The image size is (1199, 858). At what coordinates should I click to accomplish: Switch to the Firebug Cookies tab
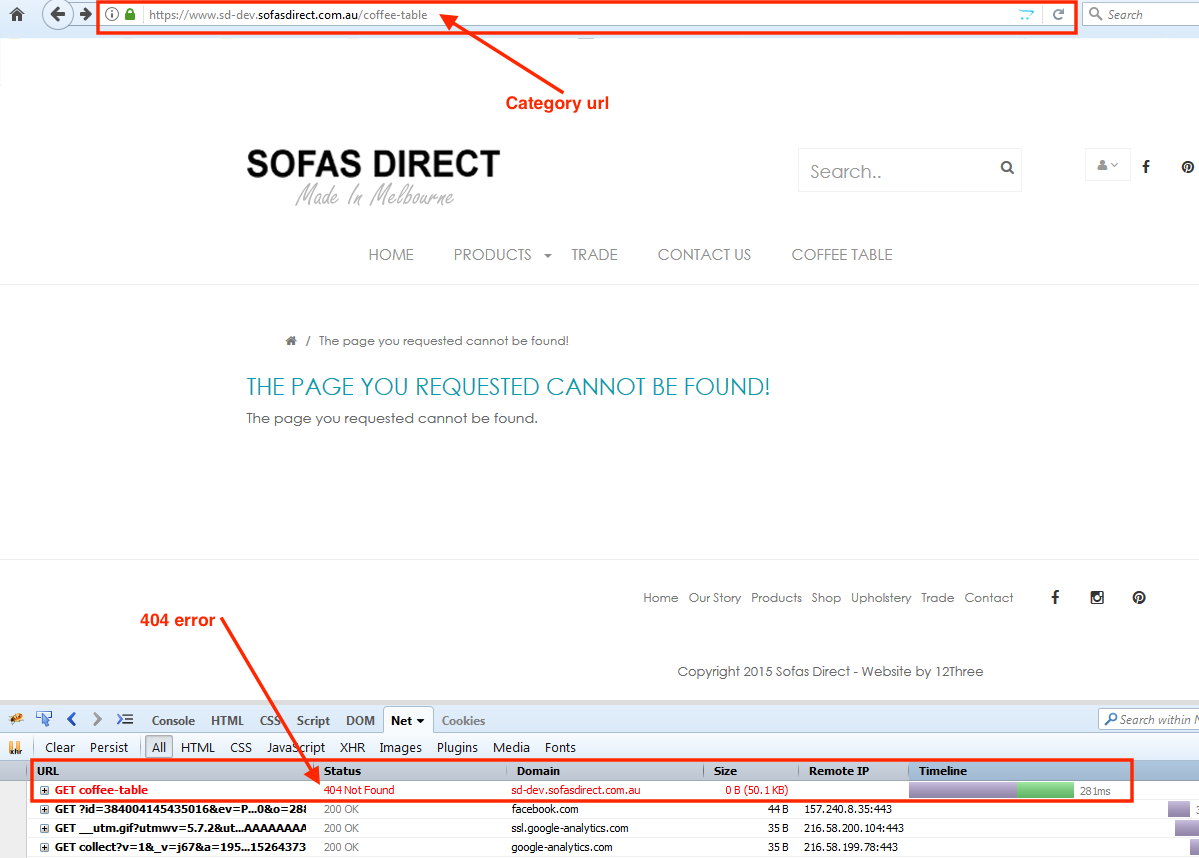point(463,720)
